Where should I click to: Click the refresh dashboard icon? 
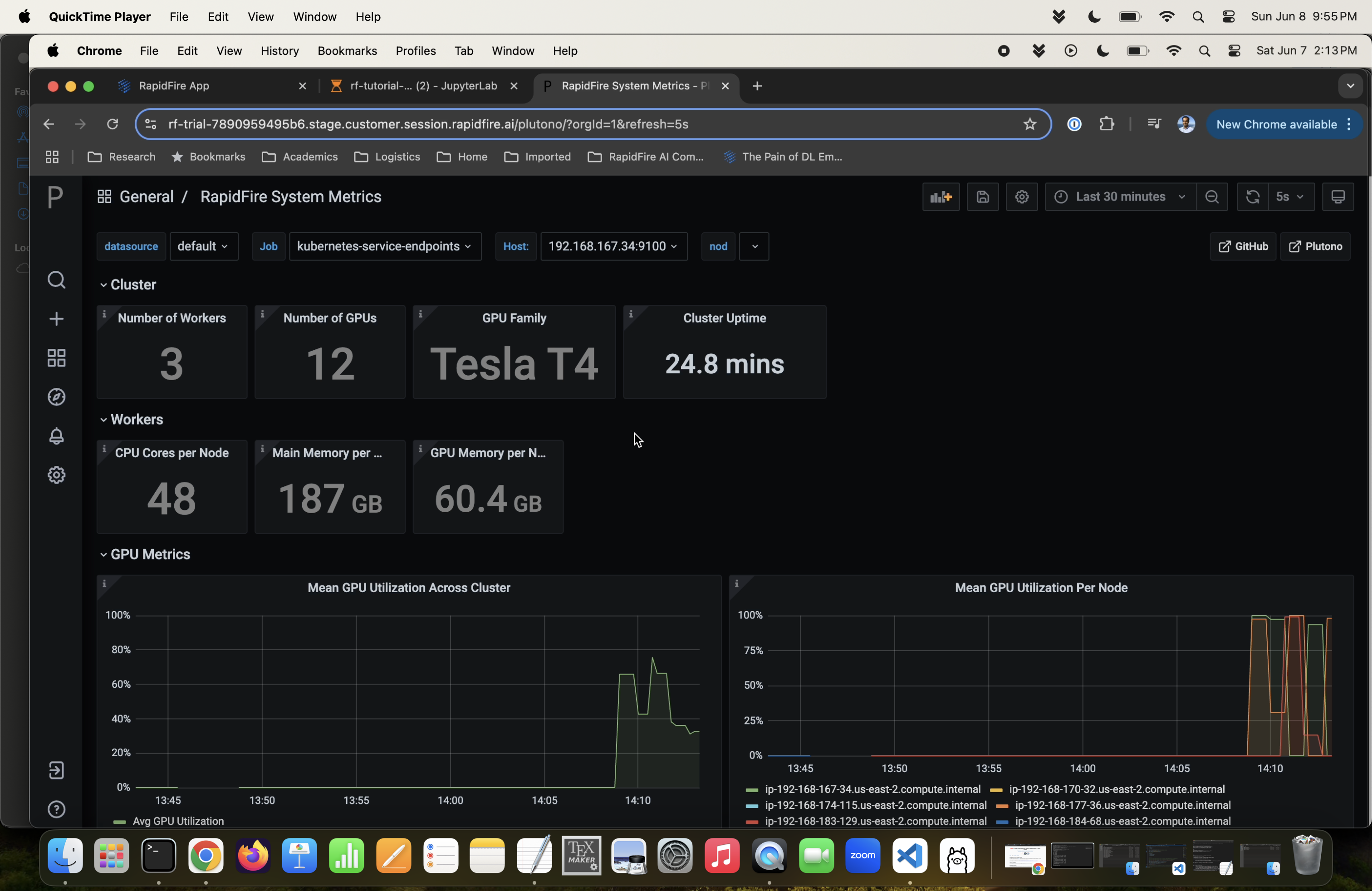1253,197
